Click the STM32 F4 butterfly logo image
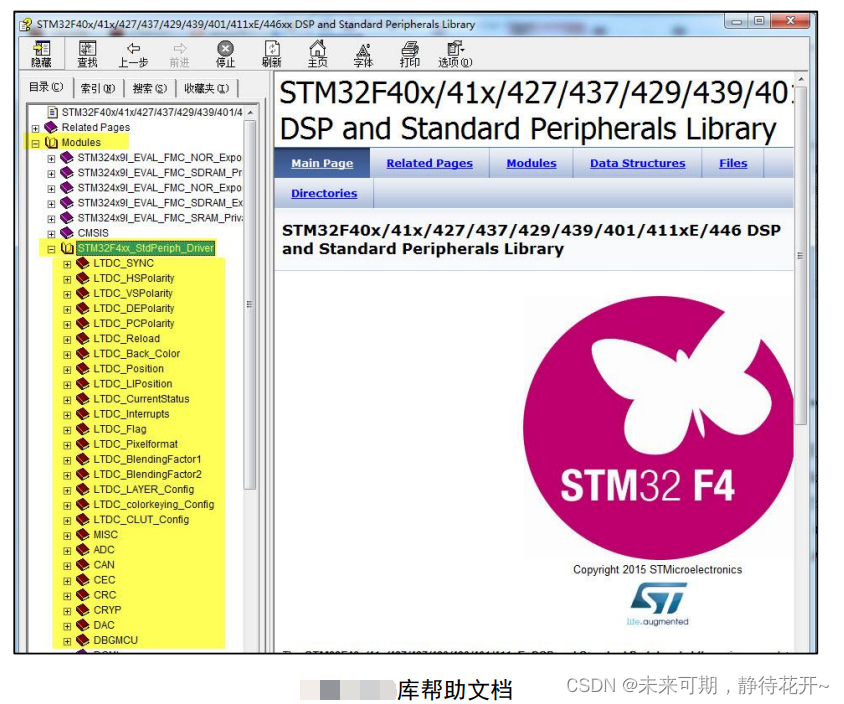This screenshot has width=844, height=704. pos(658,427)
